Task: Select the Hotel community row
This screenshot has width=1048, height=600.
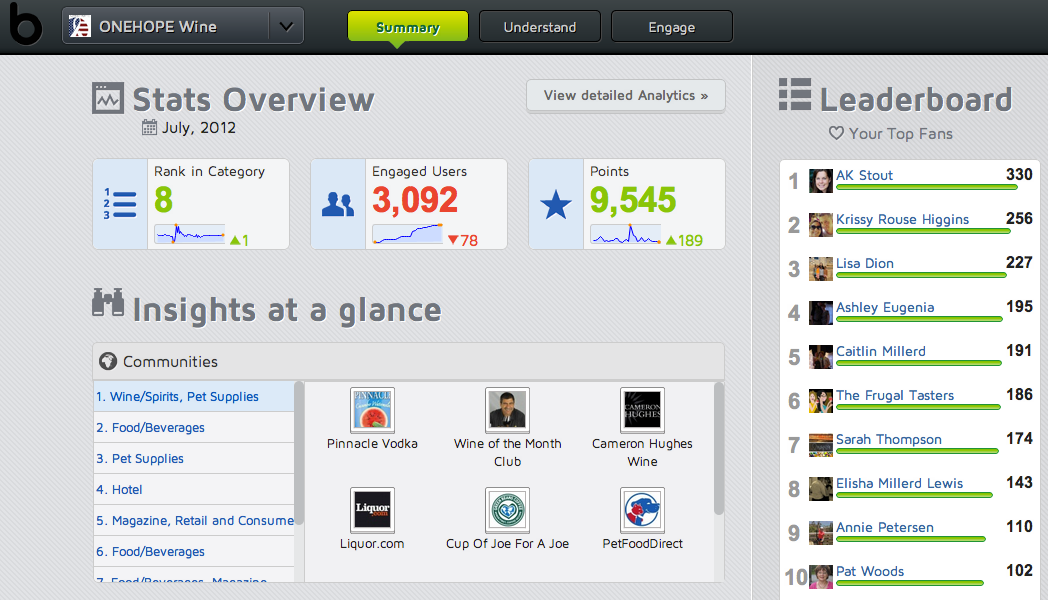Action: tap(194, 489)
